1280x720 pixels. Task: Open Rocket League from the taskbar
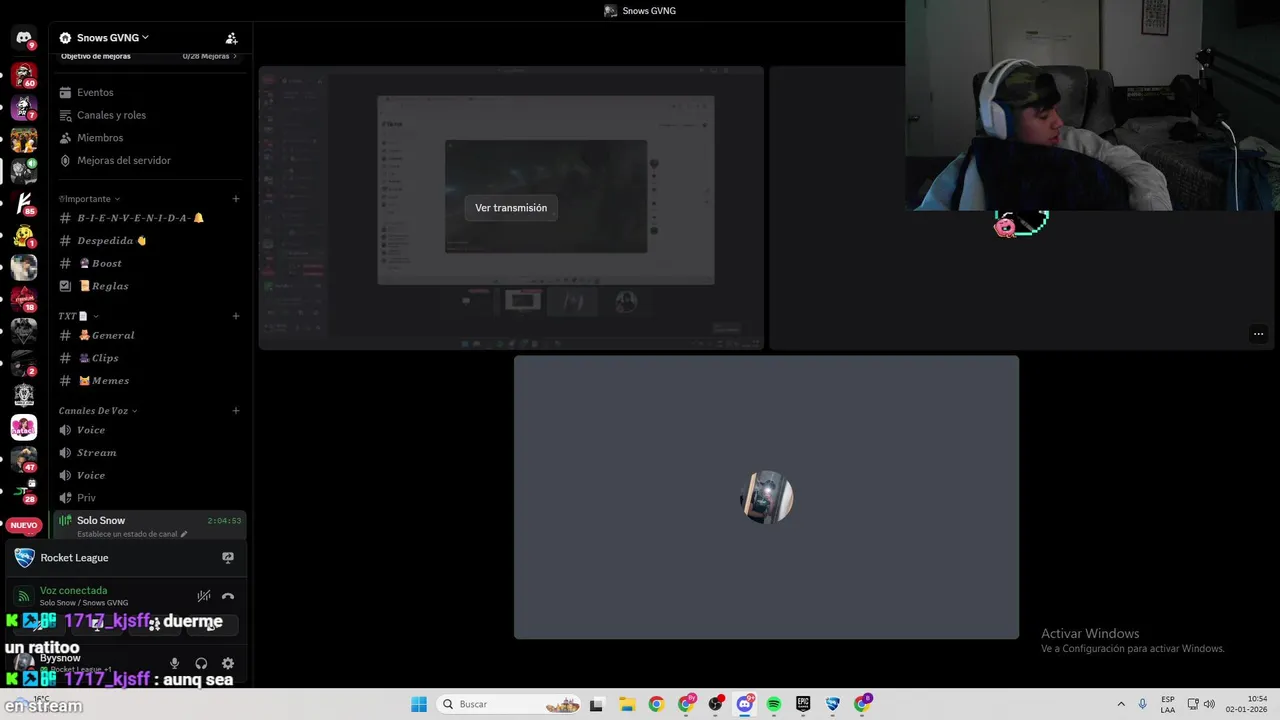point(833,704)
